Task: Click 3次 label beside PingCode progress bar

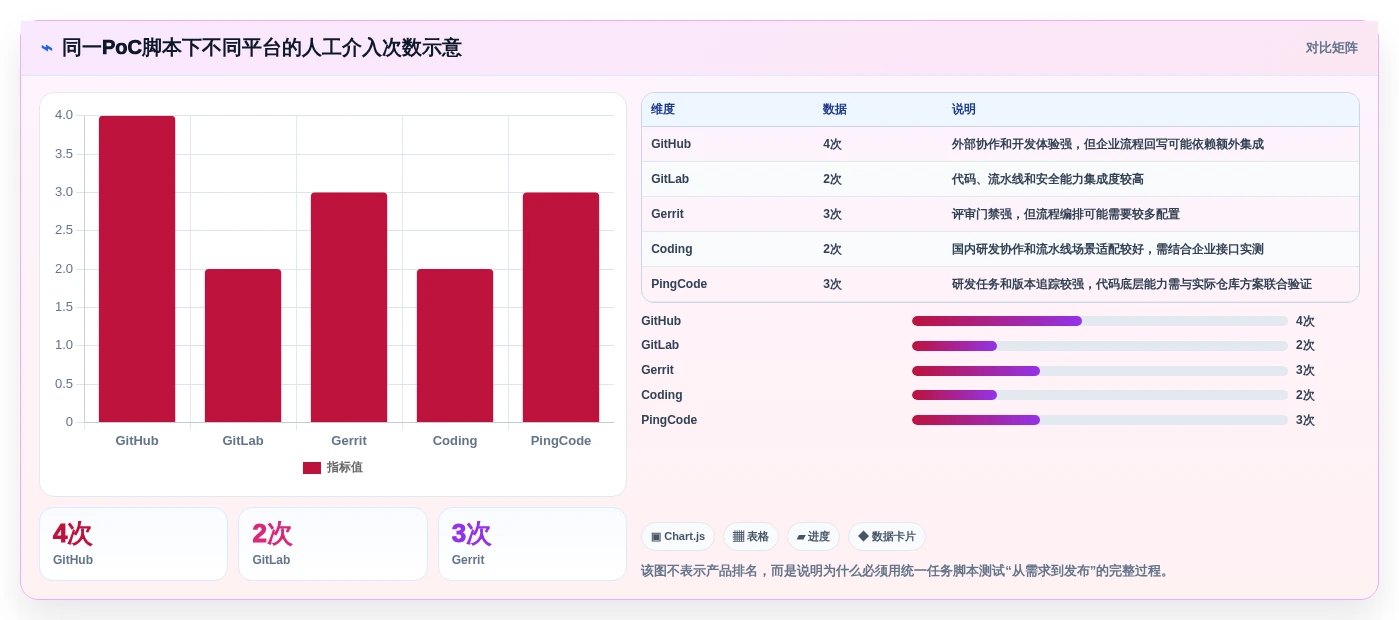Action: (x=1305, y=420)
